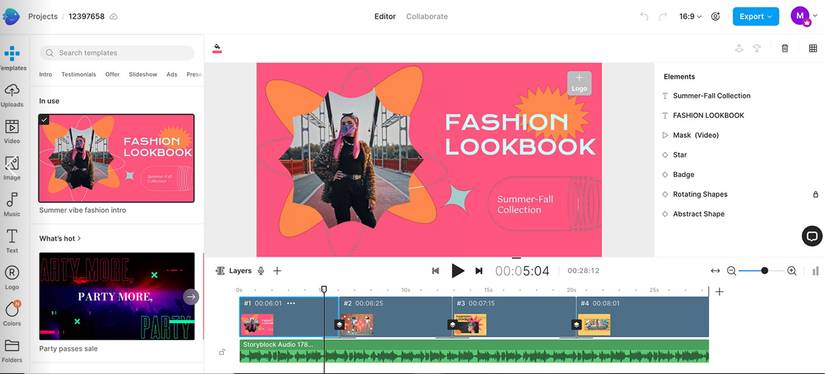This screenshot has width=825, height=374.
Task: Open the Uploads sidebar panel
Action: click(12, 95)
